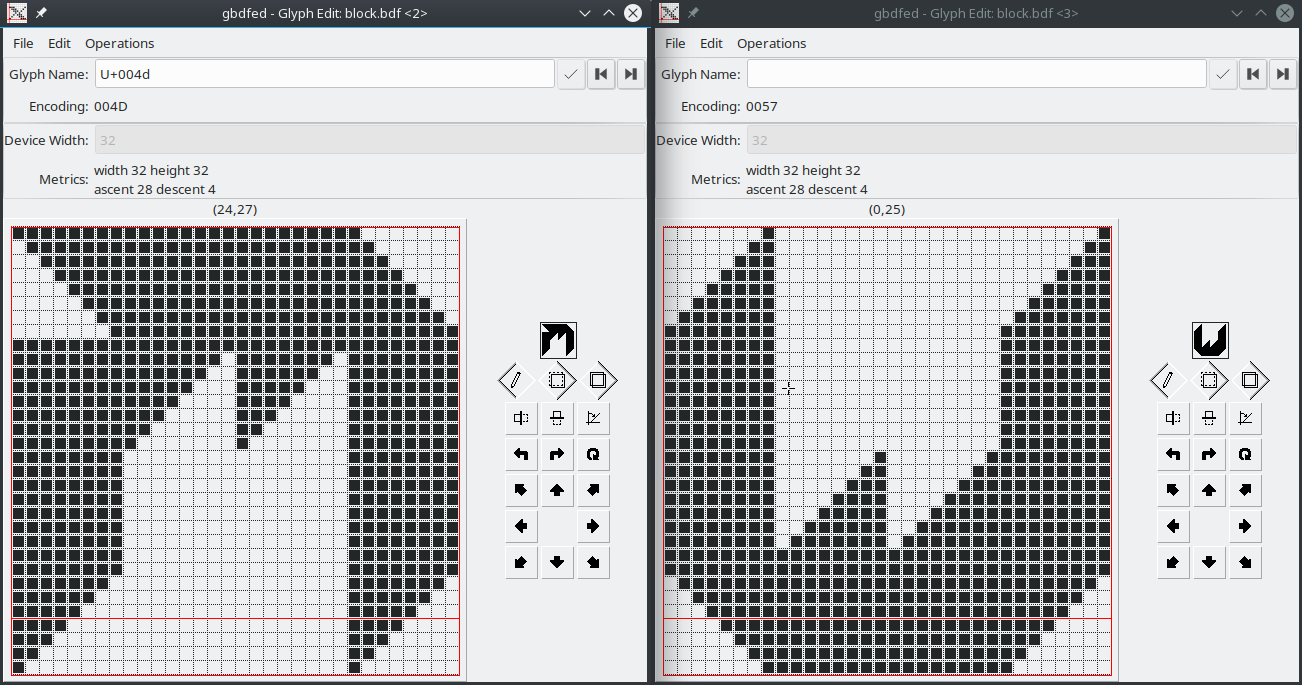
Task: Shift glyph up-right in left window
Action: pyautogui.click(x=594, y=490)
